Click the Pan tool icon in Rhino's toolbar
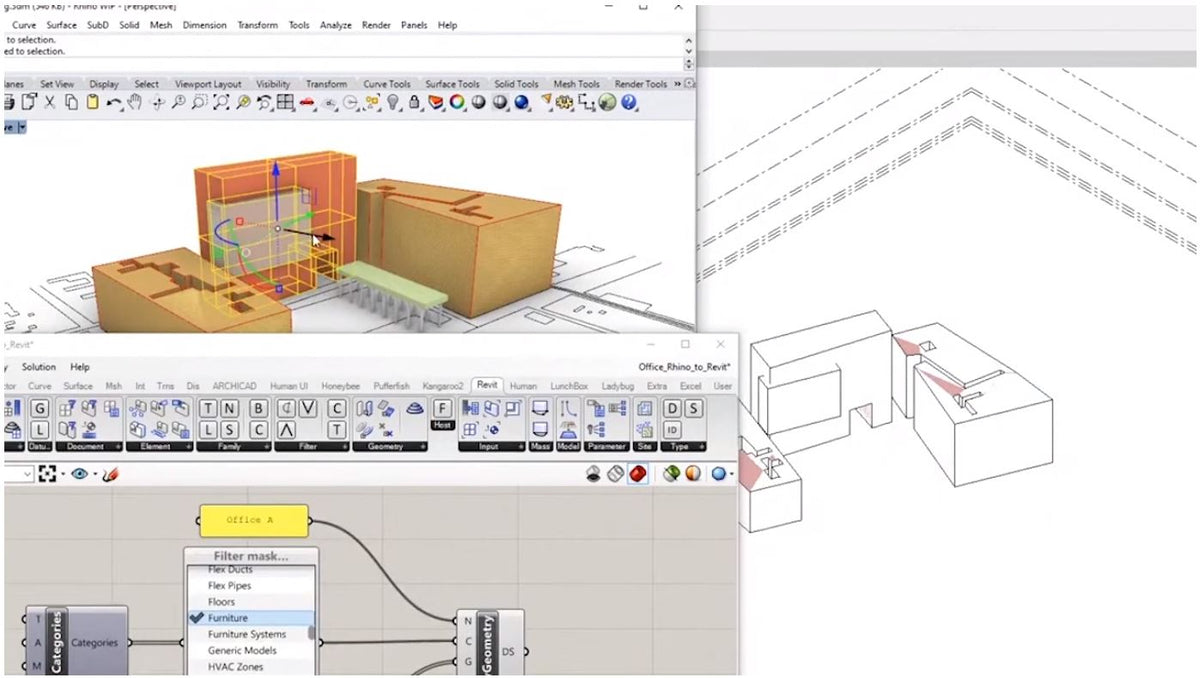The height and width of the screenshot is (678, 1200). [x=134, y=103]
